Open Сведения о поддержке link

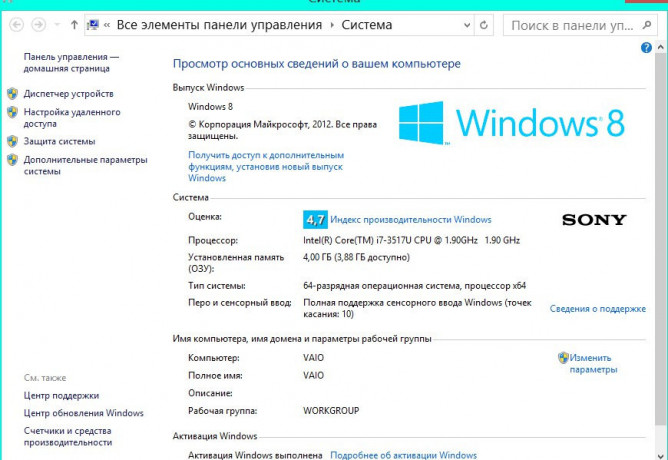coord(597,309)
